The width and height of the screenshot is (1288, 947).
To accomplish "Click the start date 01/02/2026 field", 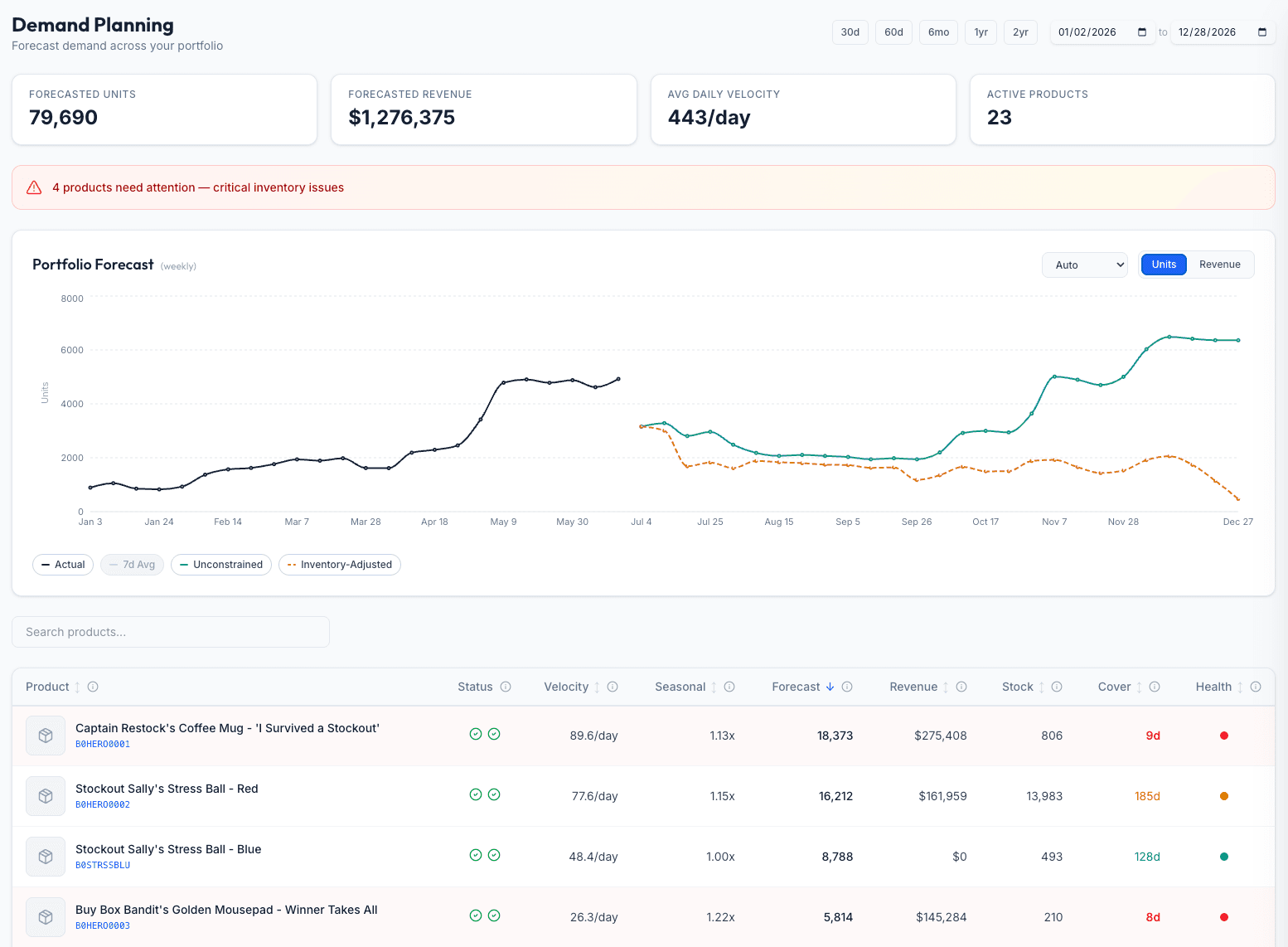I will (x=1102, y=32).
